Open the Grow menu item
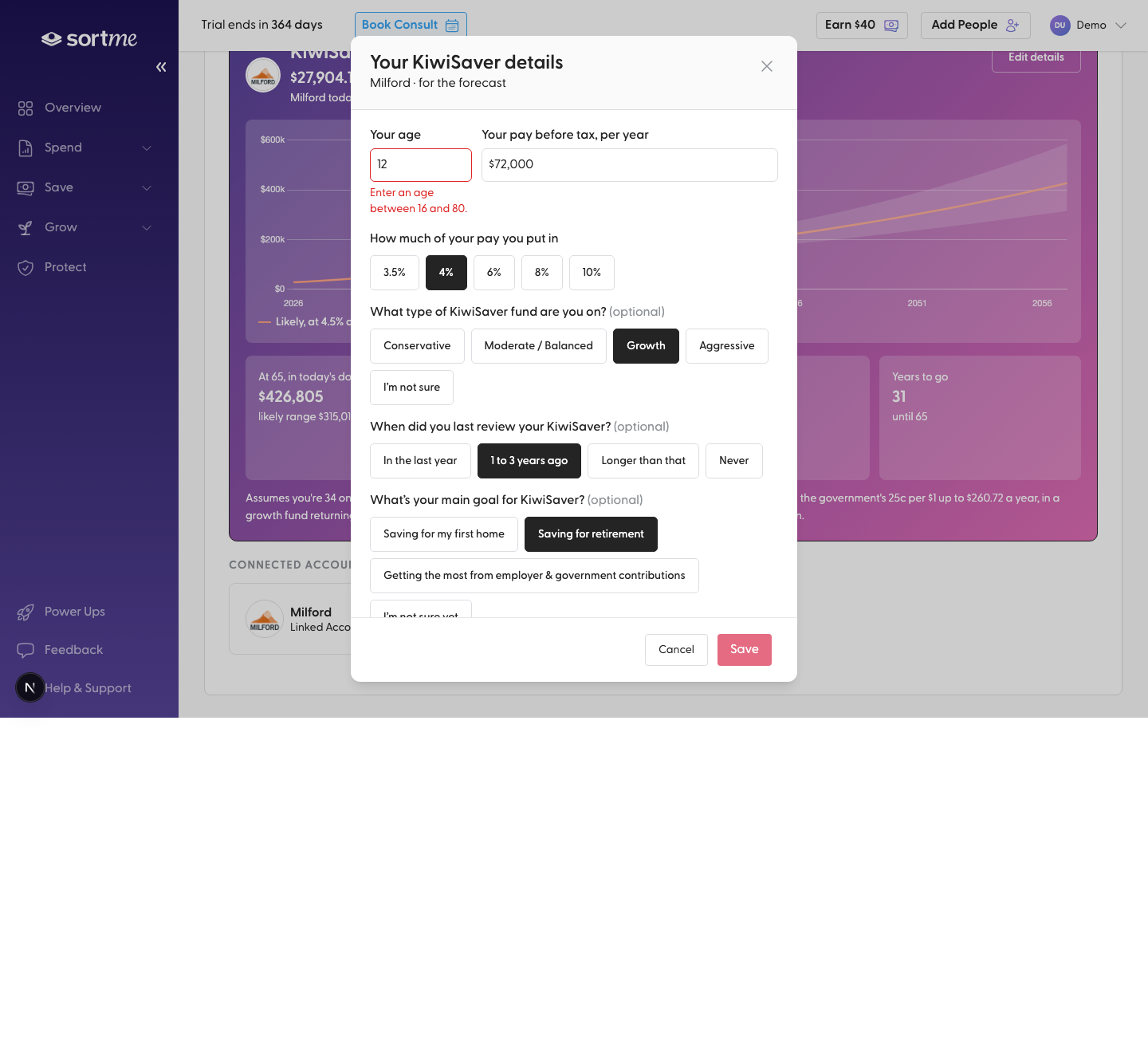 click(89, 227)
